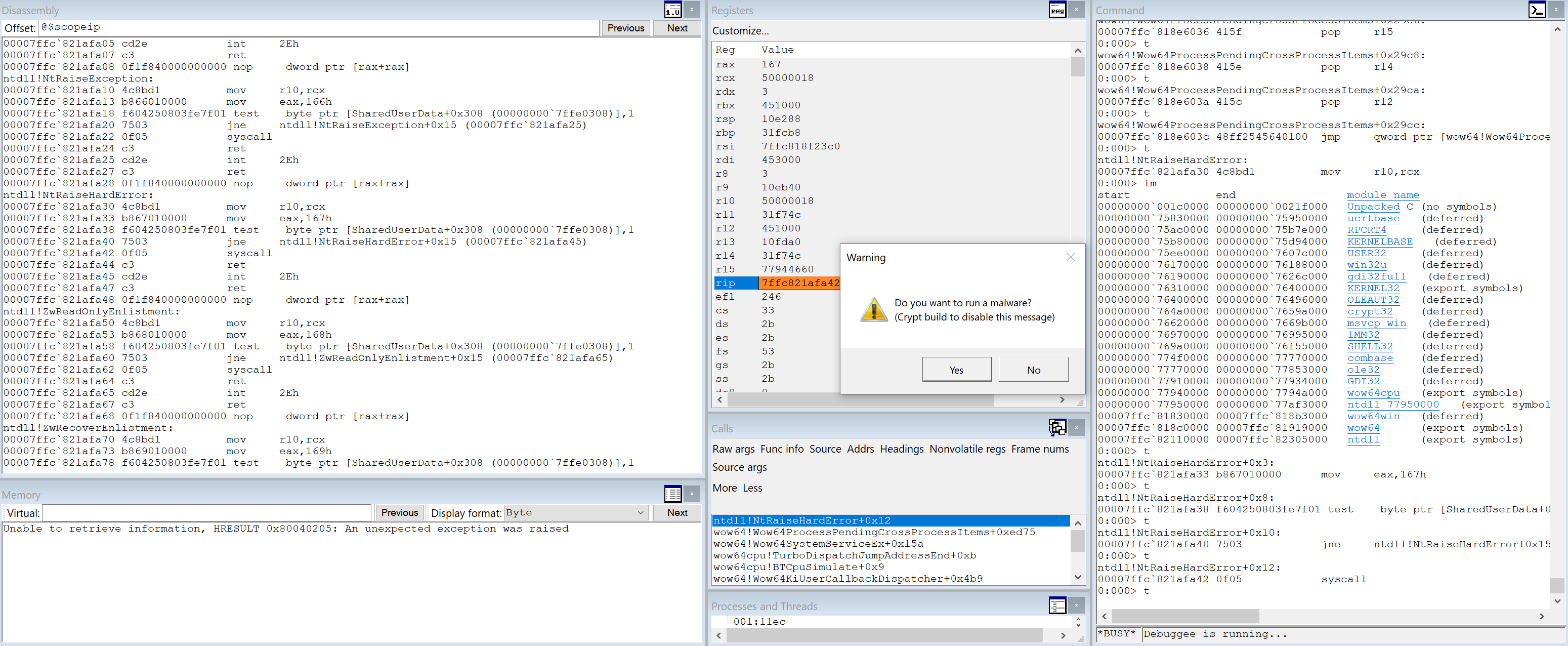Viewport: 1568px width, 646px height.
Task: Toggle Frame nums in Calls panel
Action: [x=1040, y=449]
